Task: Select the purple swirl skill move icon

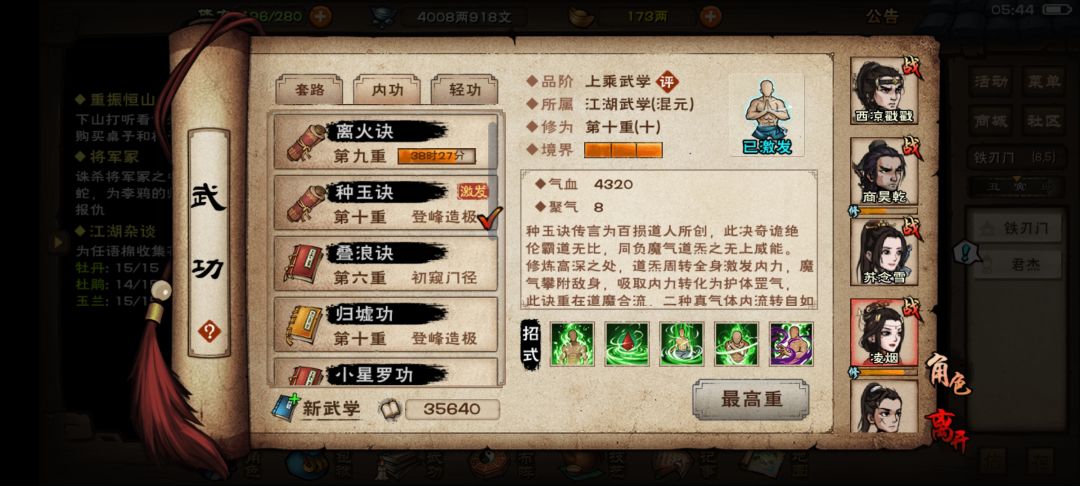Action: click(791, 344)
